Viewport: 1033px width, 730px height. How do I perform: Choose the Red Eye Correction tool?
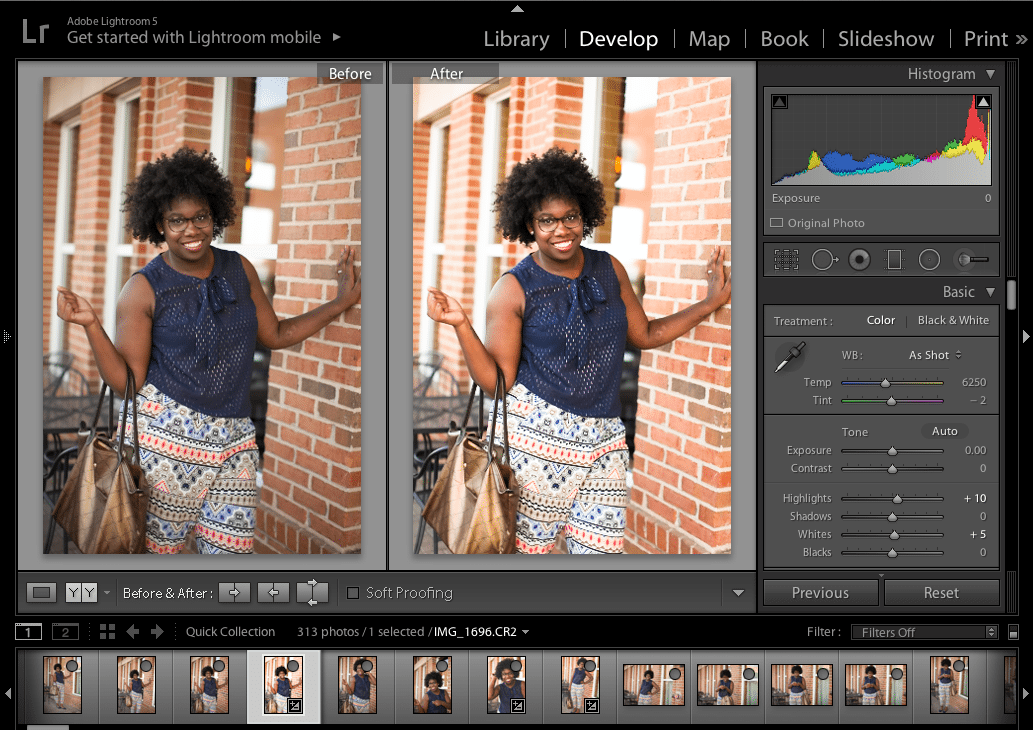coord(858,260)
